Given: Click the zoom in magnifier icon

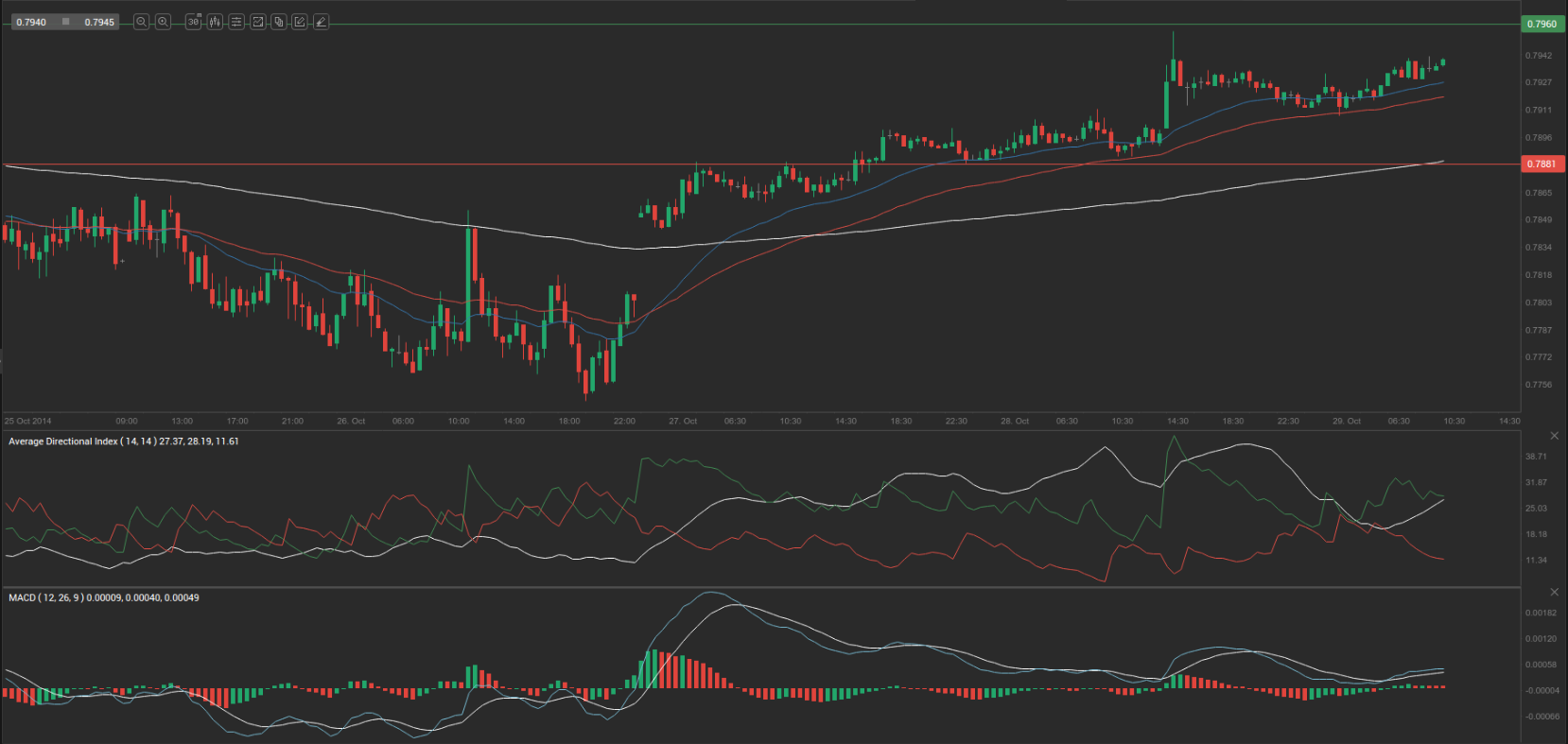Looking at the screenshot, I should (x=163, y=22).
